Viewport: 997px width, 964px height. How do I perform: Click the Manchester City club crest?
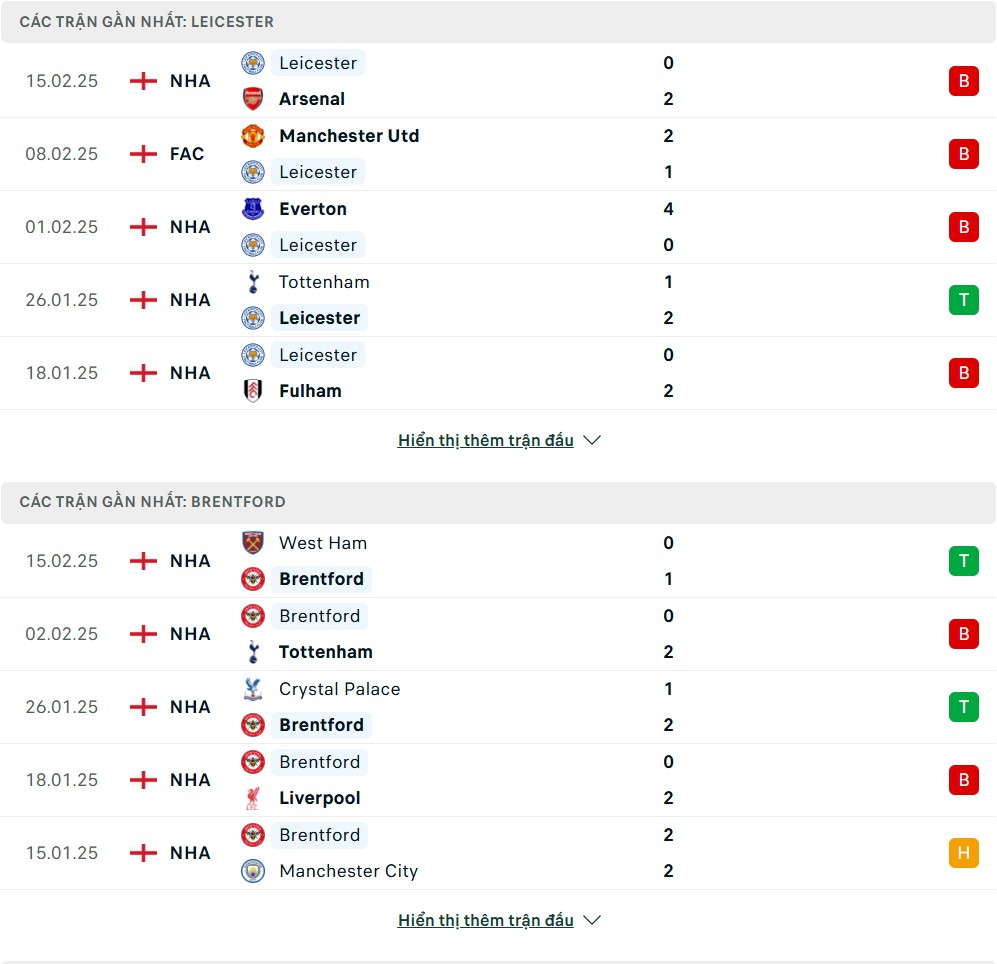tap(253, 871)
